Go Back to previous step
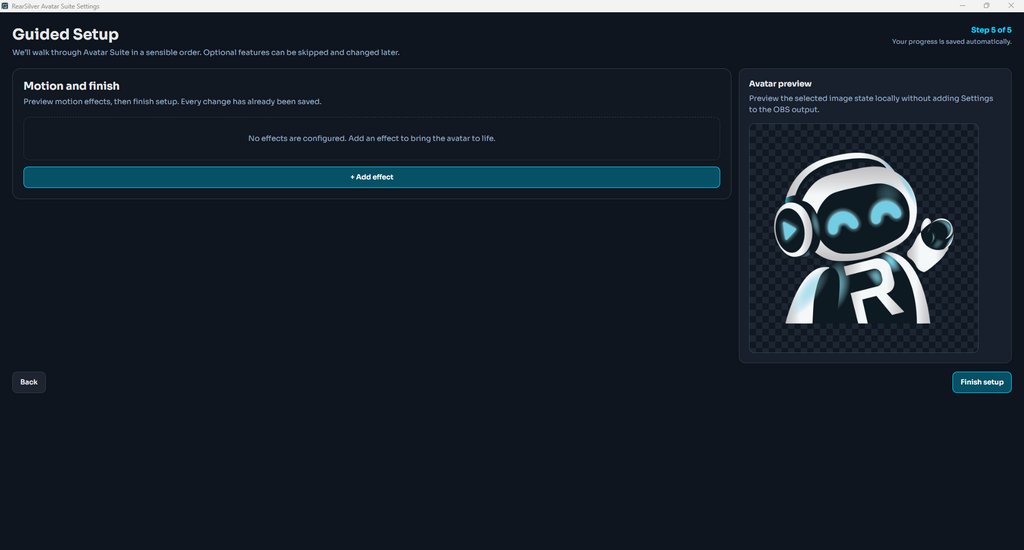Screen dimensions: 1024x550 click(x=29, y=382)
